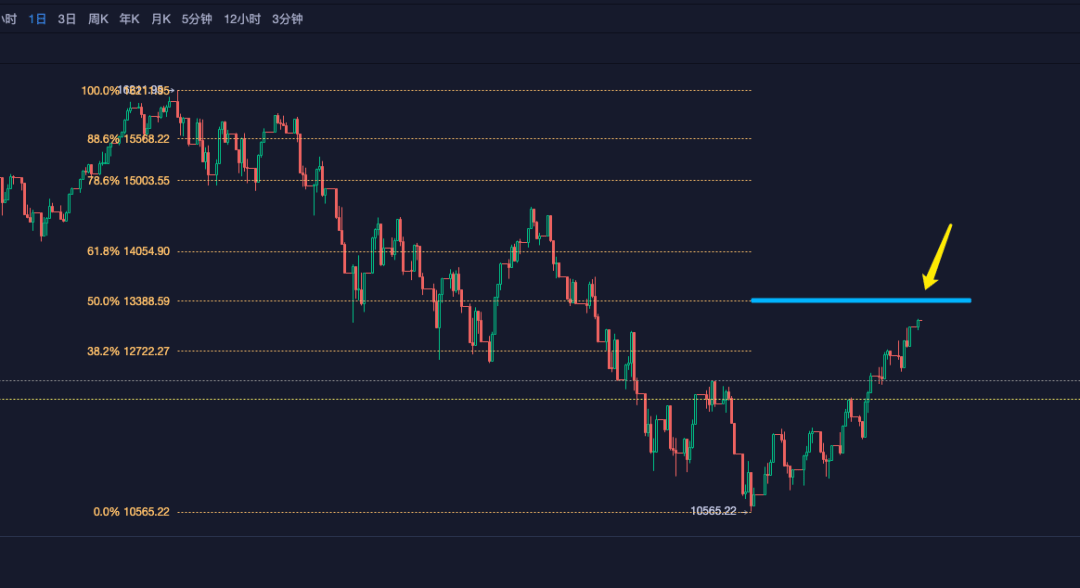Select the 5分钟 interval
The width and height of the screenshot is (1080, 588).
pyautogui.click(x=197, y=19)
